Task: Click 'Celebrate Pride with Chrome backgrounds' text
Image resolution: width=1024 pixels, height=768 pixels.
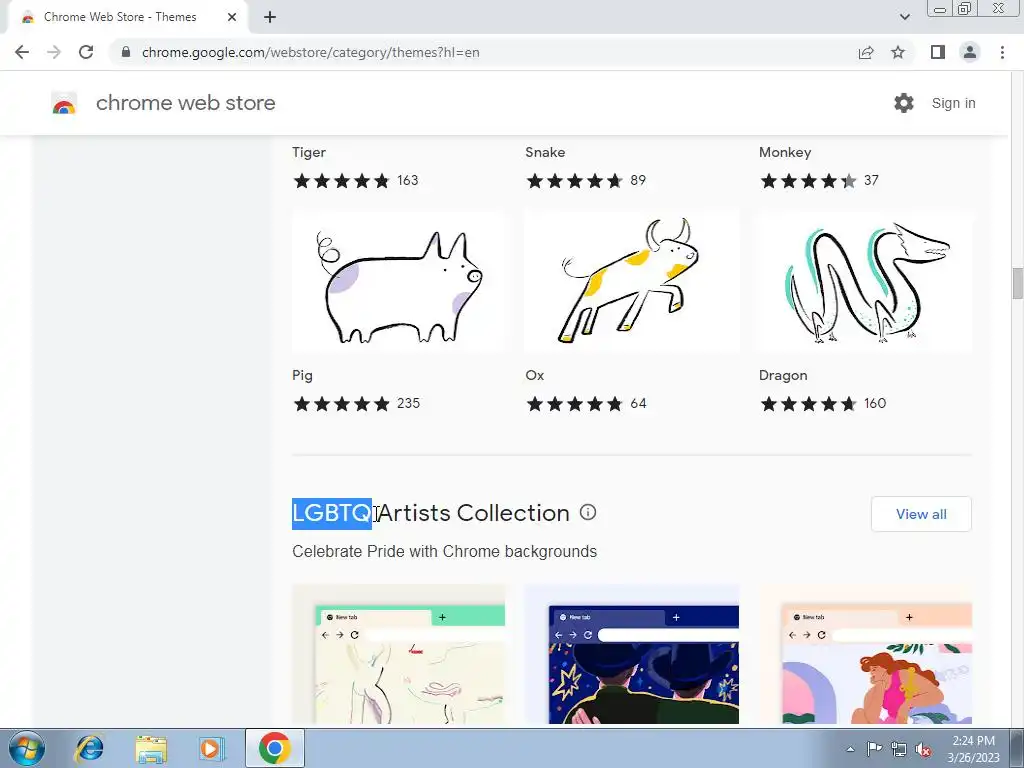Action: (445, 551)
